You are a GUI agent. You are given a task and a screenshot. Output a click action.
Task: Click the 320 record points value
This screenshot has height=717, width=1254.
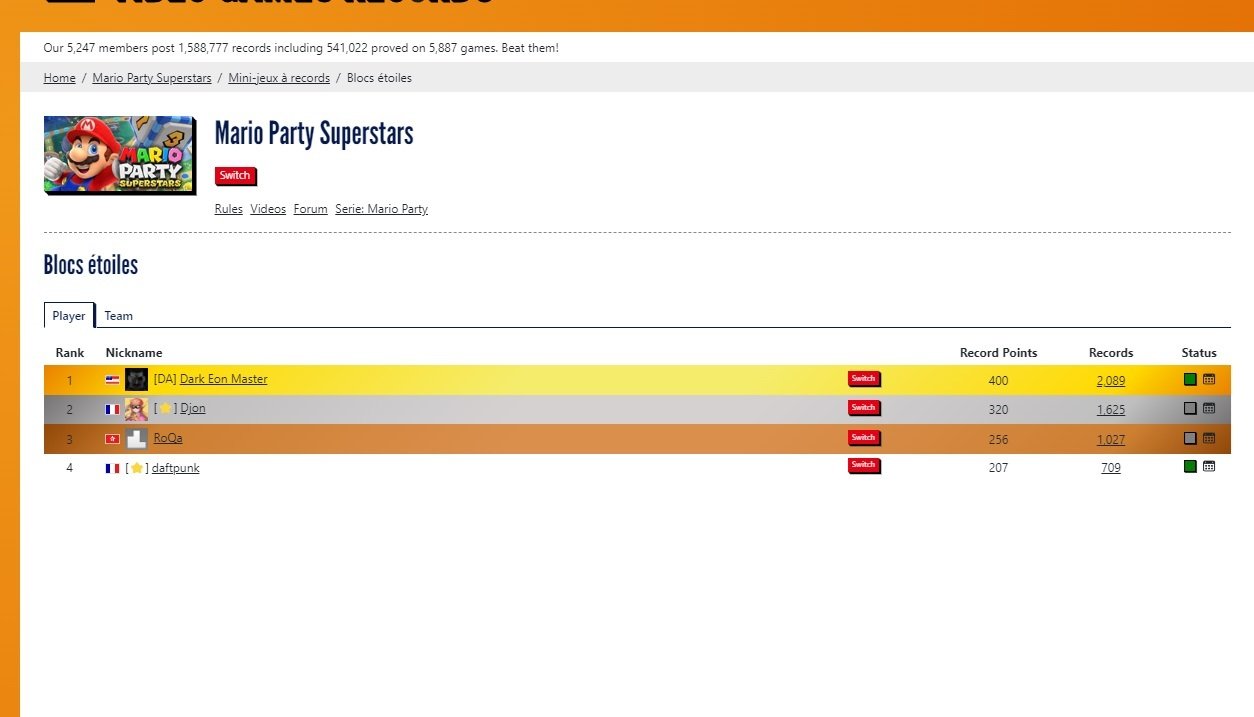click(998, 410)
